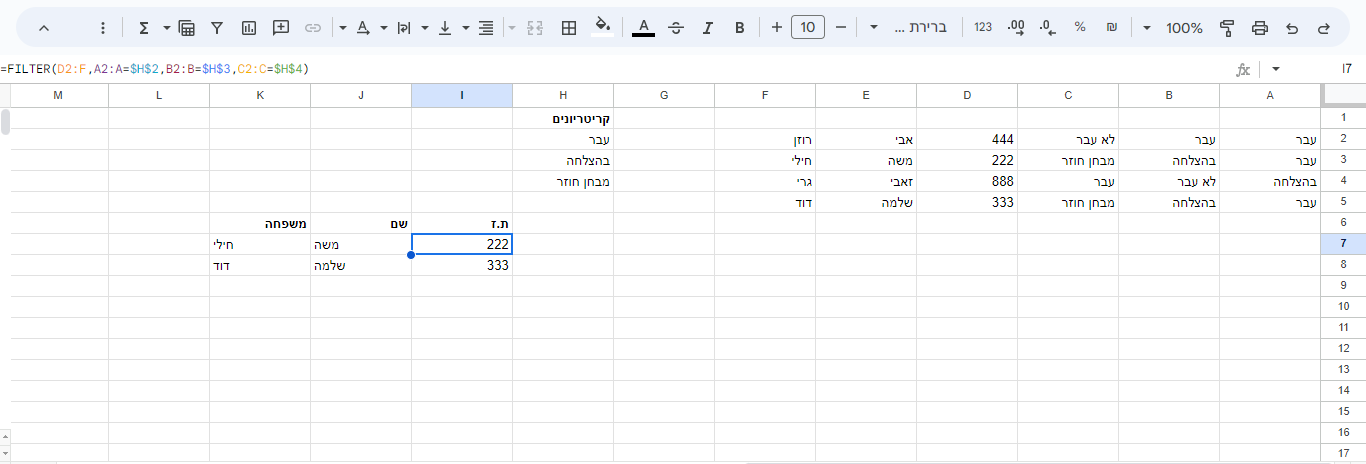Select cell 333 in column I
The image size is (1366, 464).
(x=462, y=265)
